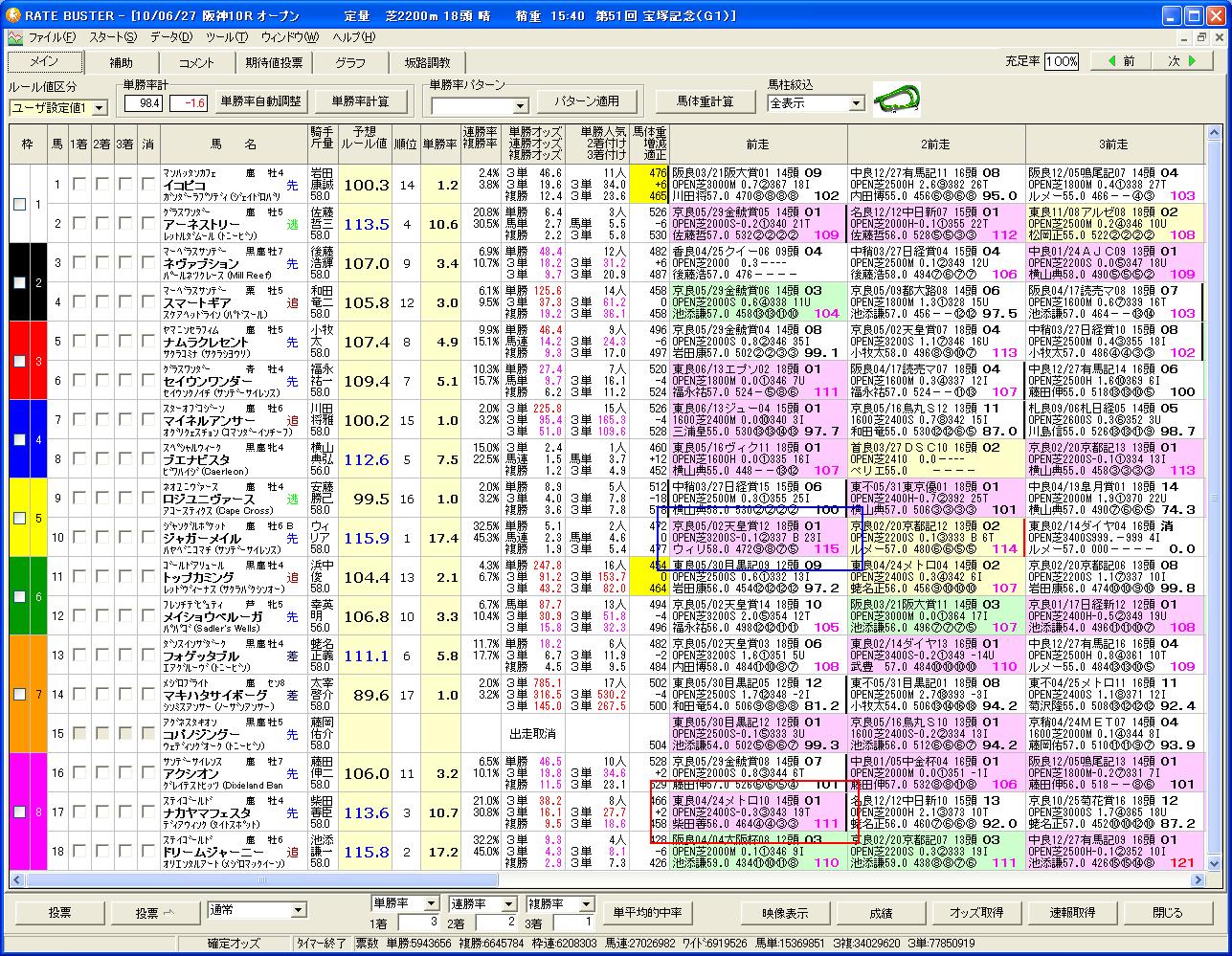1232x956 pixels.
Task: Apply the pattern with パターン適用
Action: 587,100
